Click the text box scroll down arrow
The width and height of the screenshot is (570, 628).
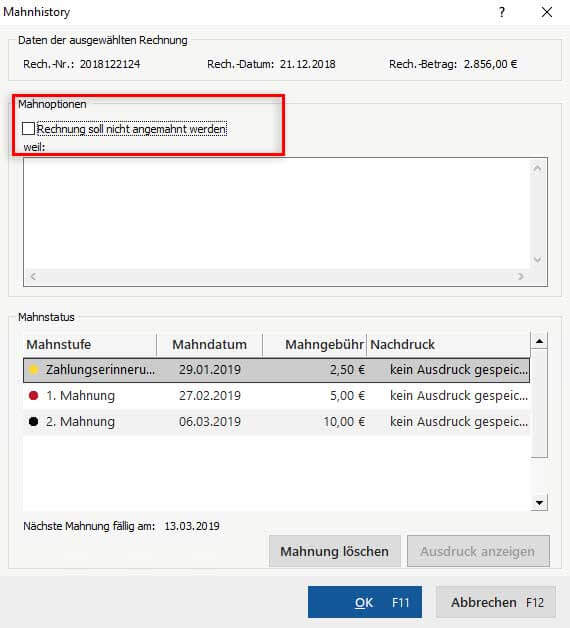pos(538,260)
